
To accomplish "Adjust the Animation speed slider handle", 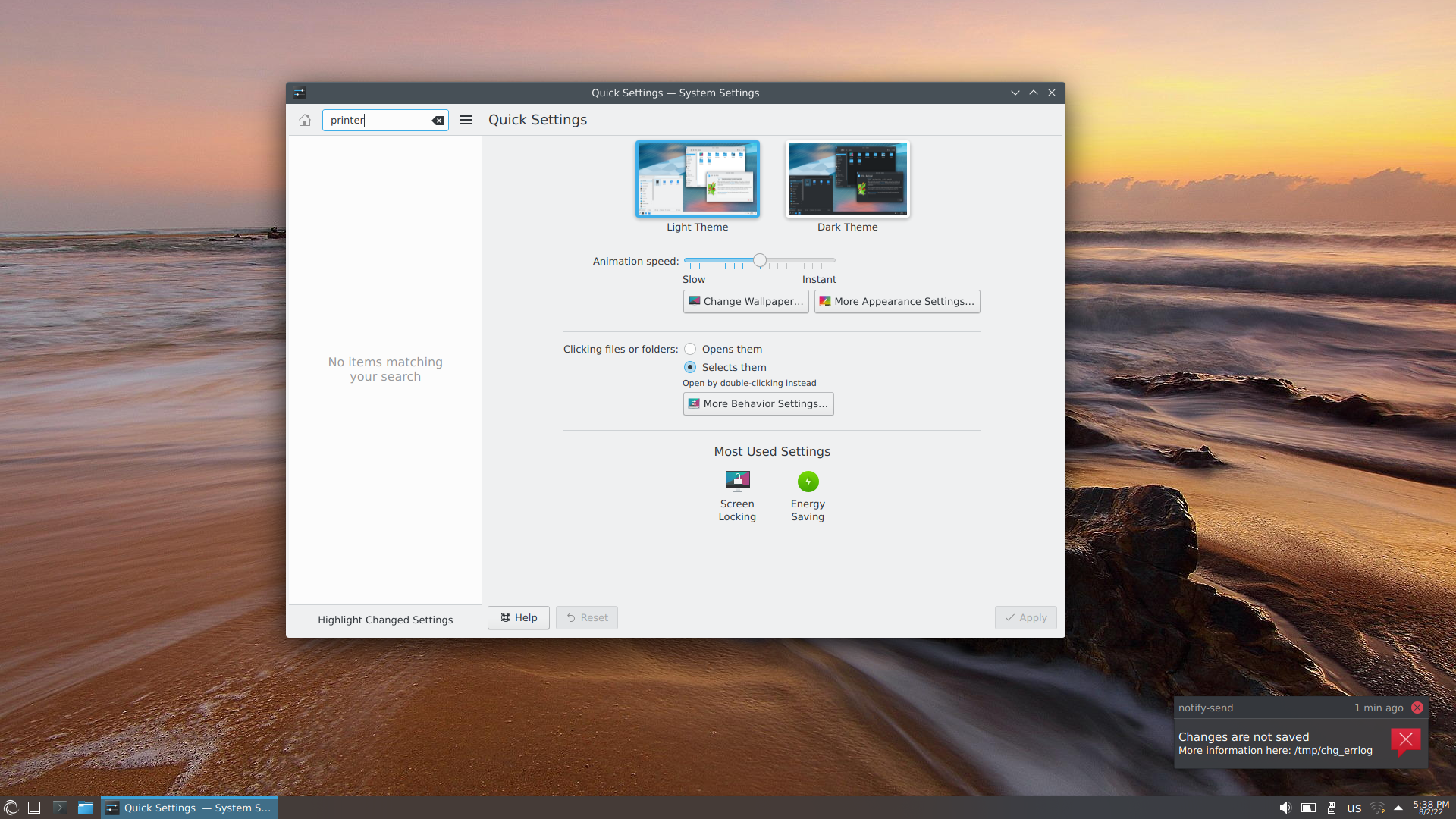I will [760, 260].
